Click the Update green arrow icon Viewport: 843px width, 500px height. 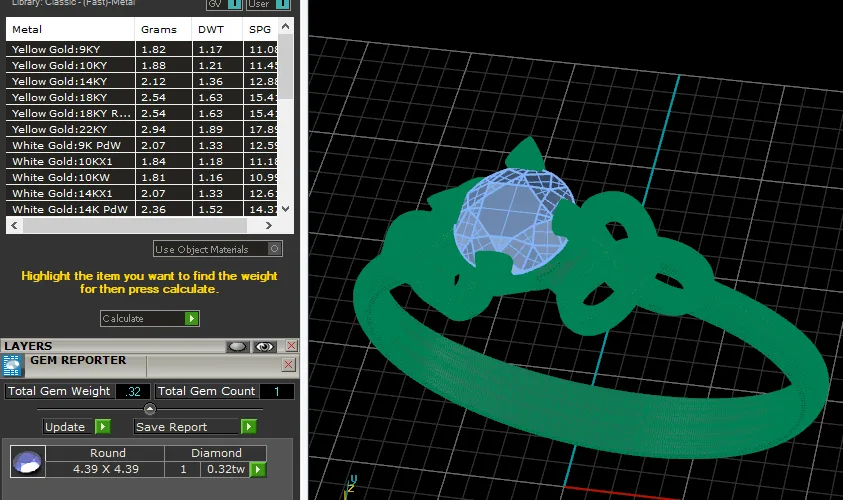click(x=103, y=426)
